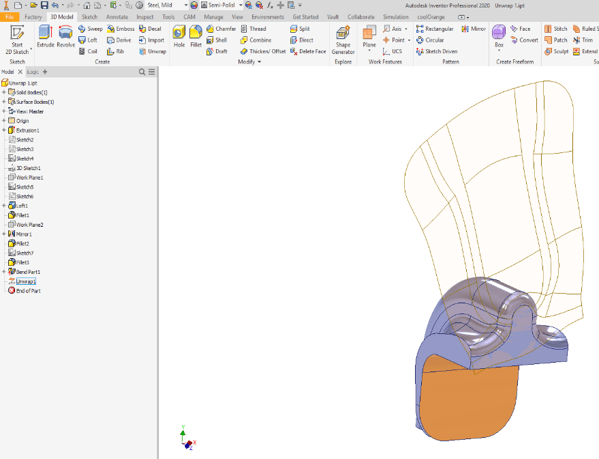Click the Save icon in quick access
Image resolution: width=599 pixels, height=459 pixels.
44,5
